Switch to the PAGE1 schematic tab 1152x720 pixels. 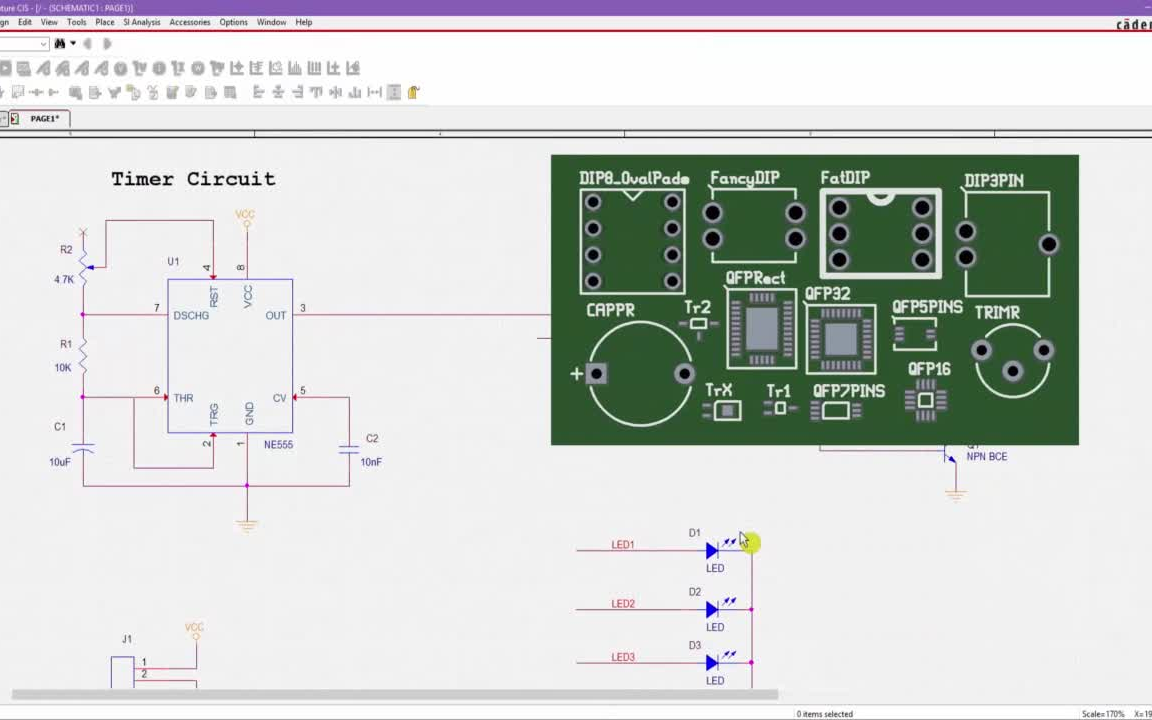click(x=44, y=118)
